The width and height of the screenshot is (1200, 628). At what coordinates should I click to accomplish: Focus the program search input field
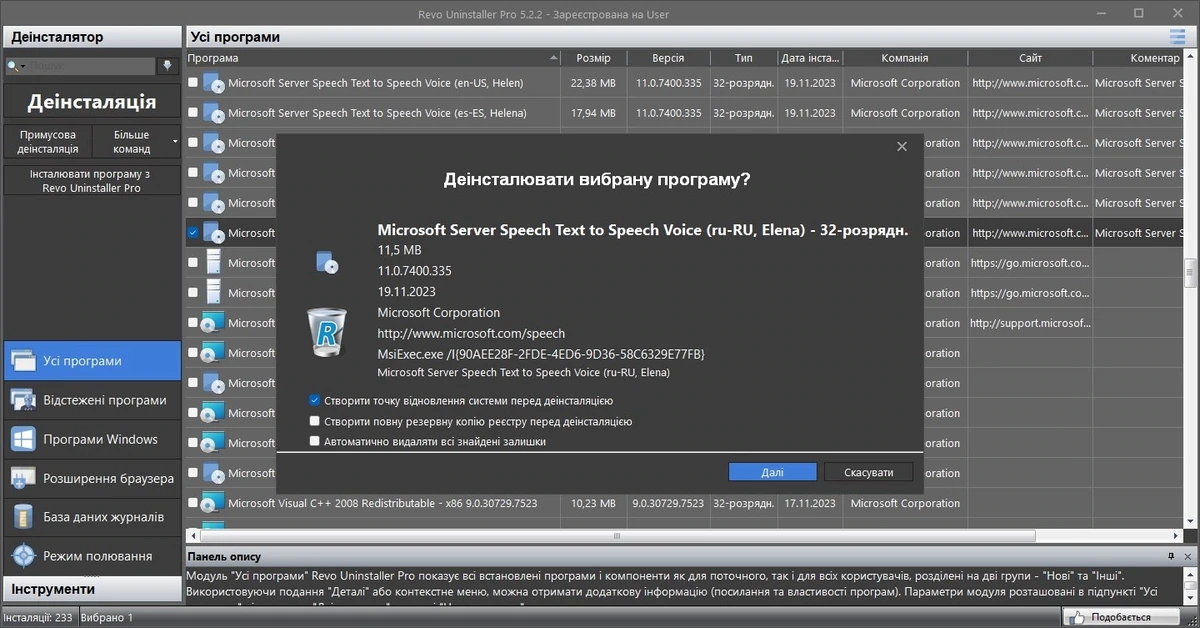(90, 66)
